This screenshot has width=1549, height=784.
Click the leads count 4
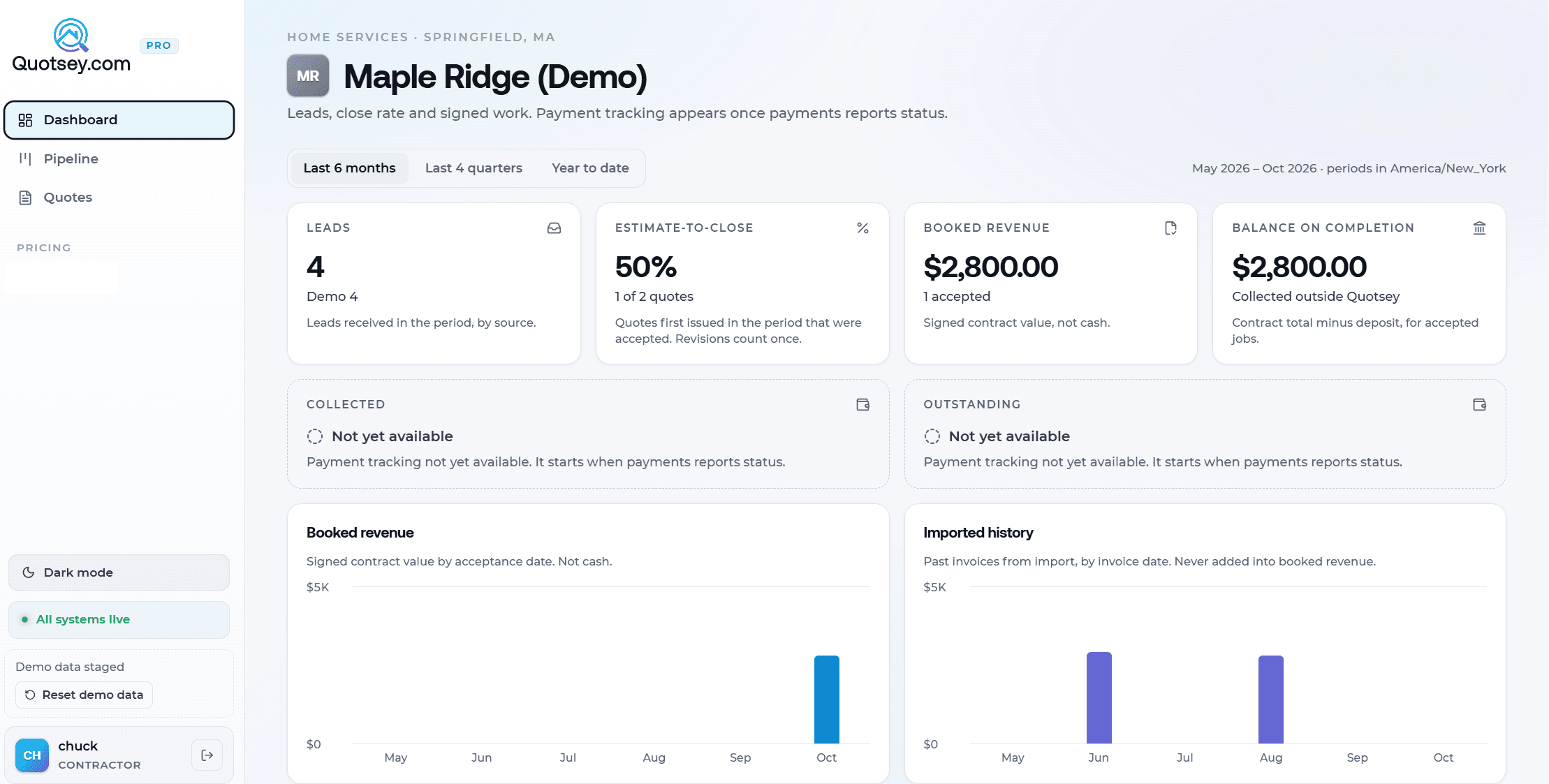[315, 267]
